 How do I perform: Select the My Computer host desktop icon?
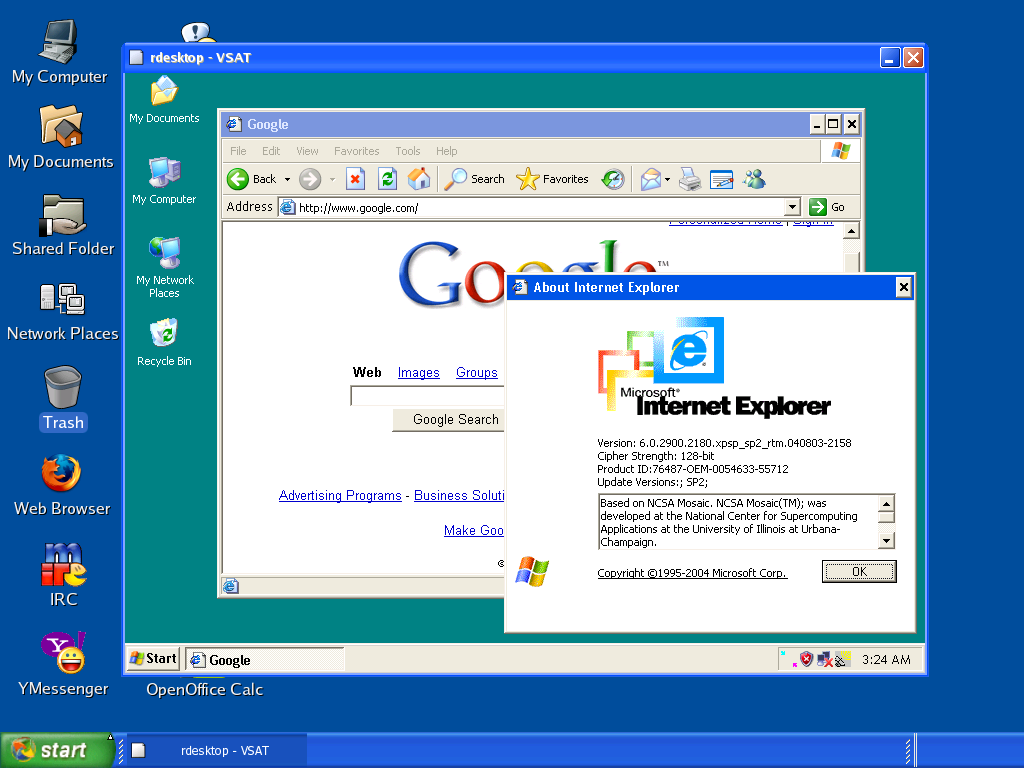pos(59,52)
